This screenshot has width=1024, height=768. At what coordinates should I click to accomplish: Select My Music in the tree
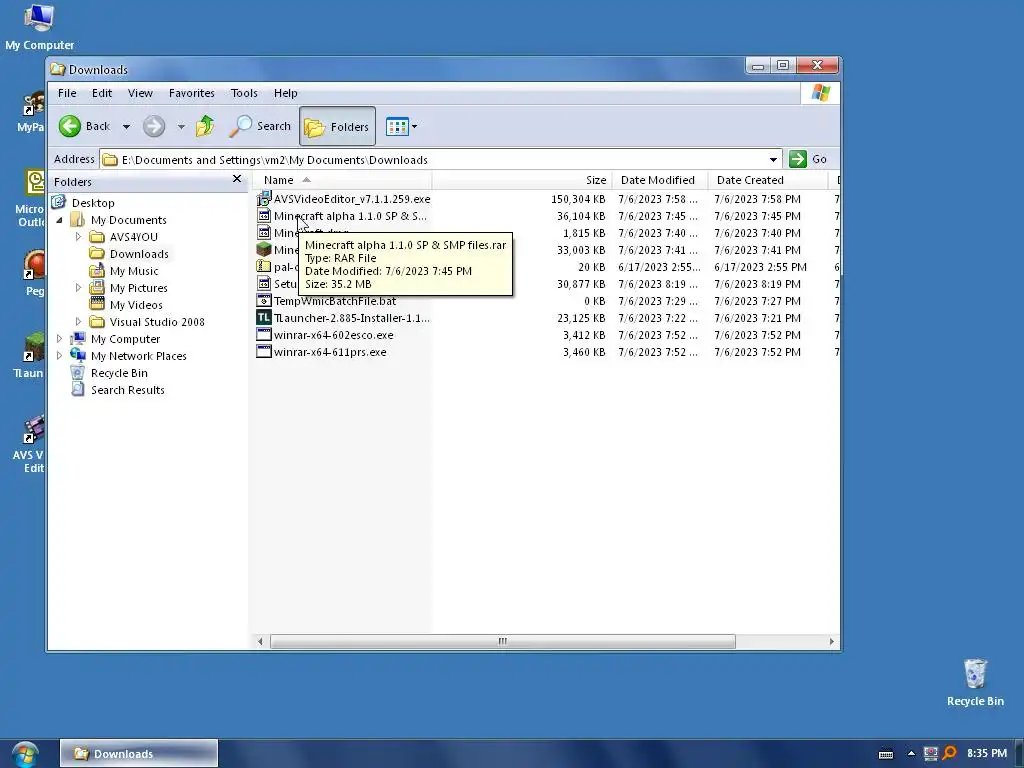pos(134,271)
